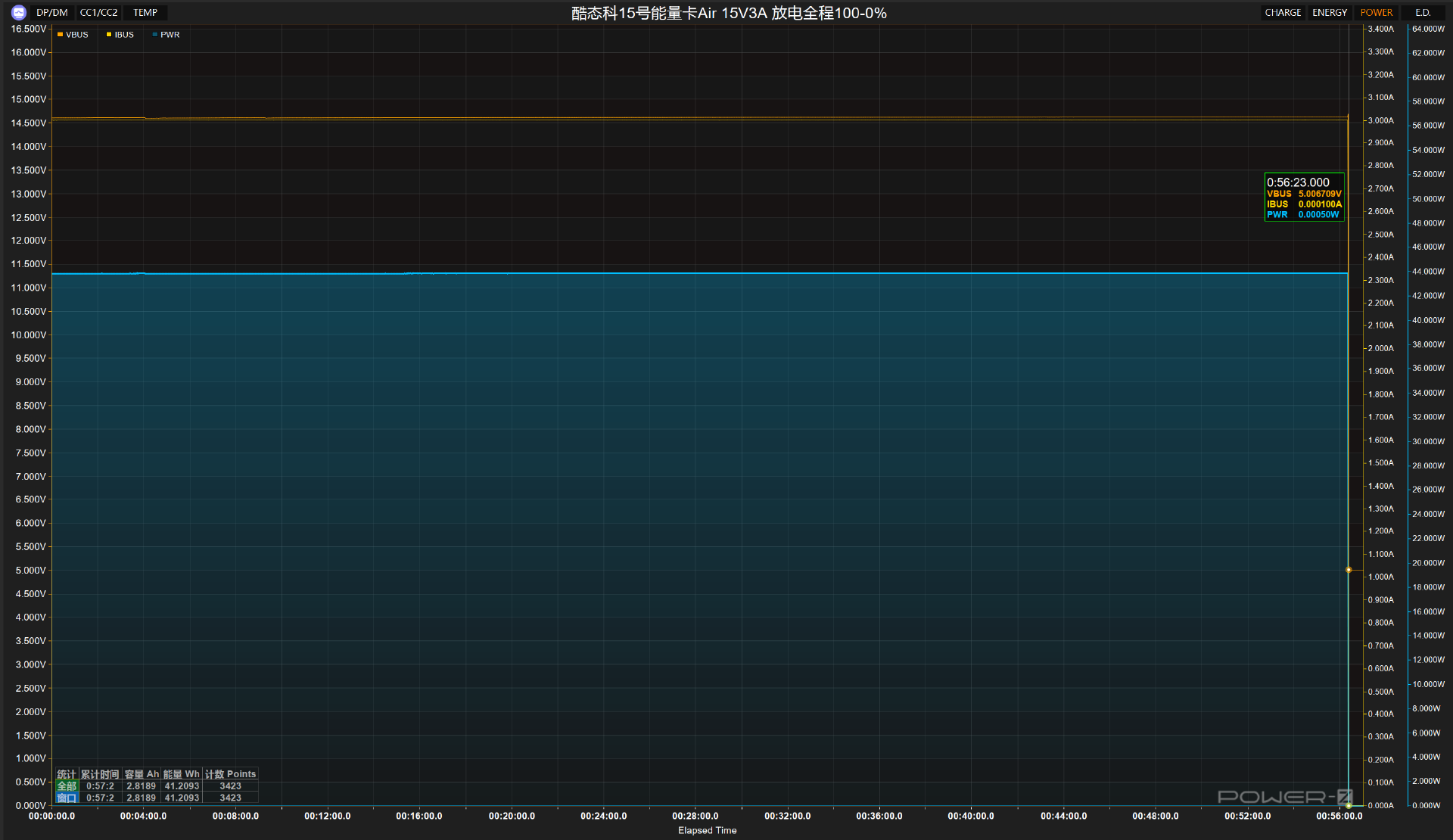1453x840 pixels.
Task: Click the blue 窗口 statistics row label
Action: point(67,798)
